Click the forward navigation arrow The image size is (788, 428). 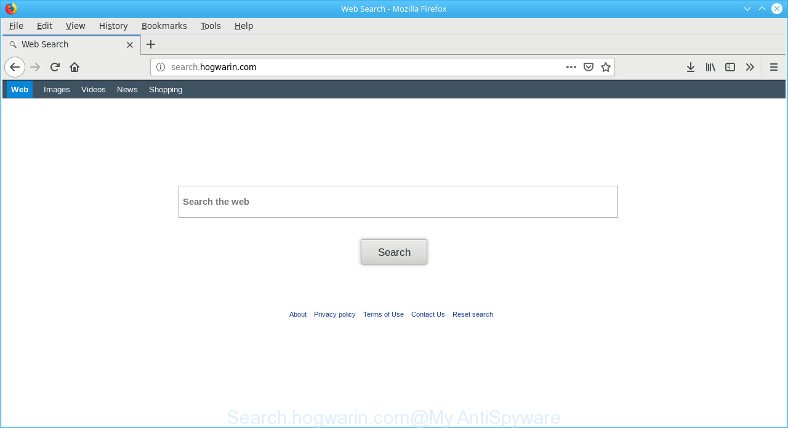pyautogui.click(x=35, y=67)
